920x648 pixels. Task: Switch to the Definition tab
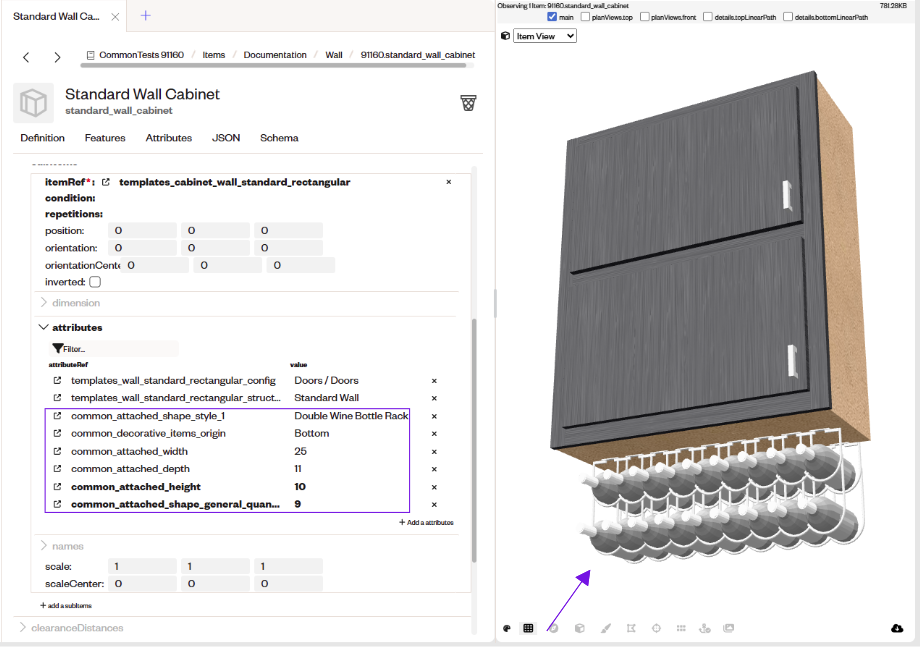coord(42,138)
